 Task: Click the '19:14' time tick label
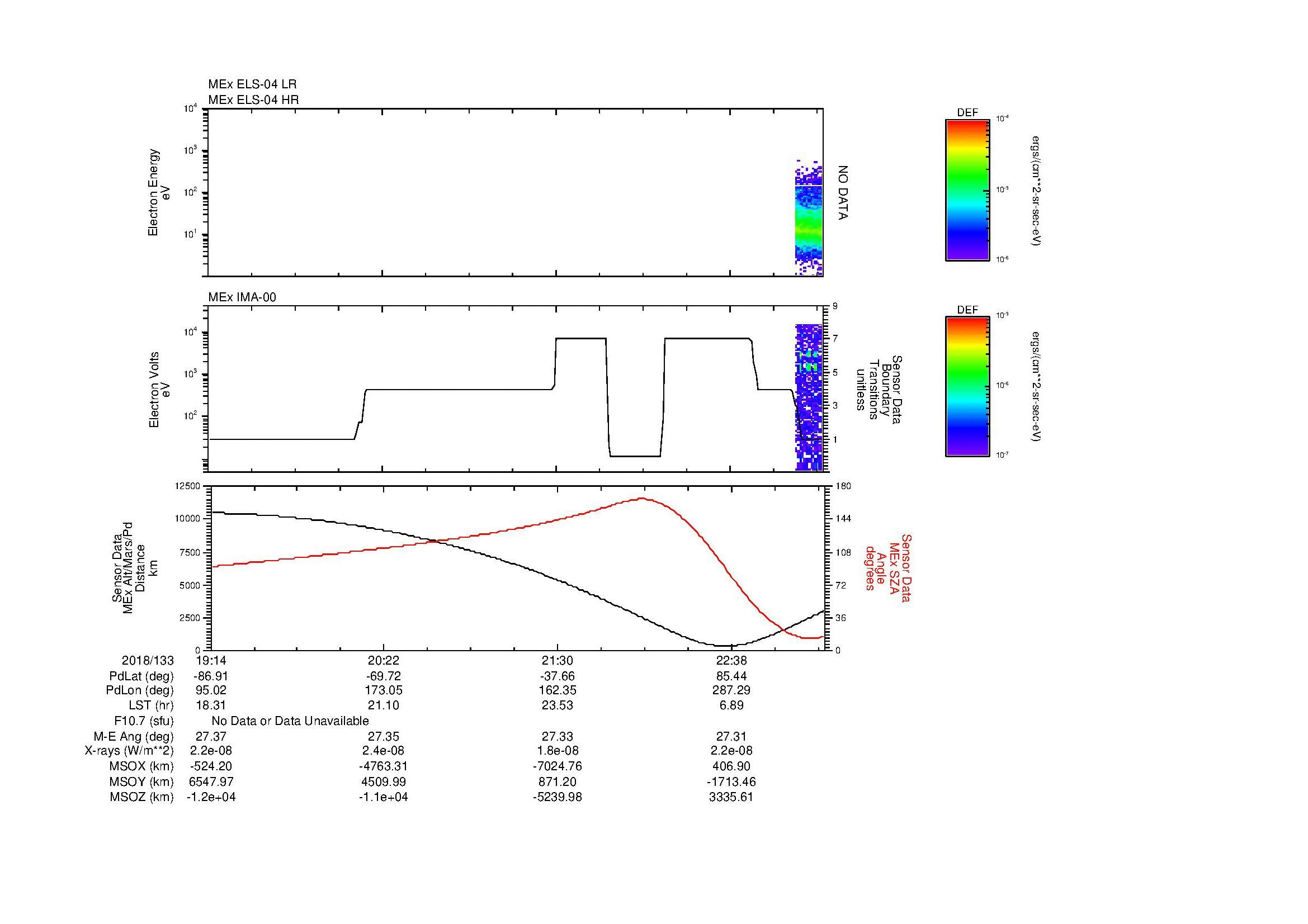coord(211,660)
